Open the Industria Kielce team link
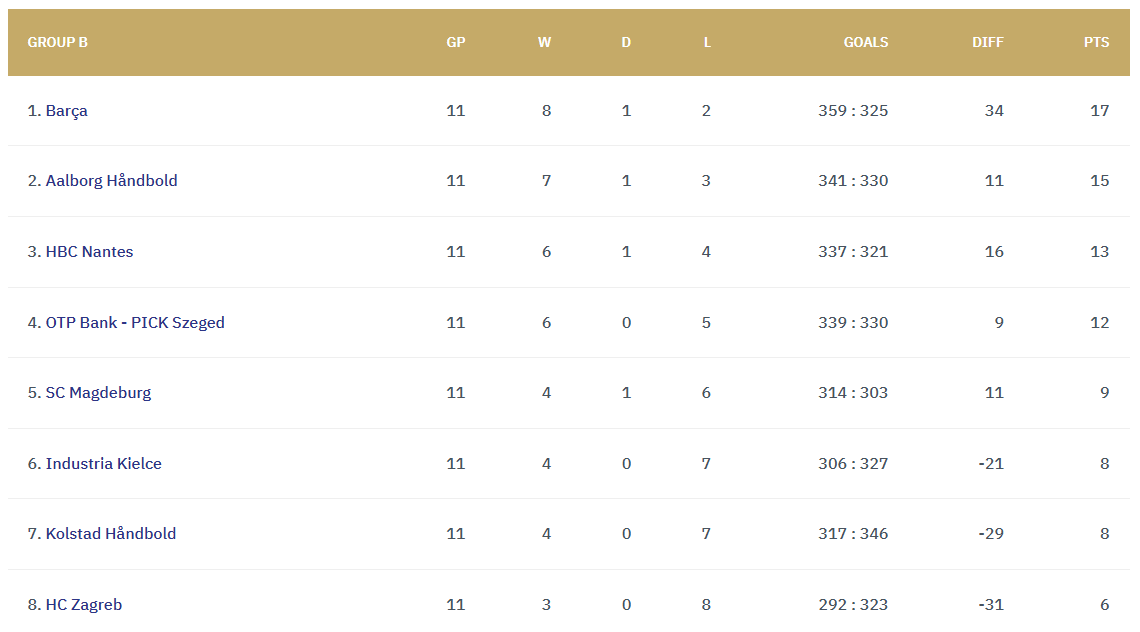Viewport: 1140px width, 632px height. tap(103, 464)
